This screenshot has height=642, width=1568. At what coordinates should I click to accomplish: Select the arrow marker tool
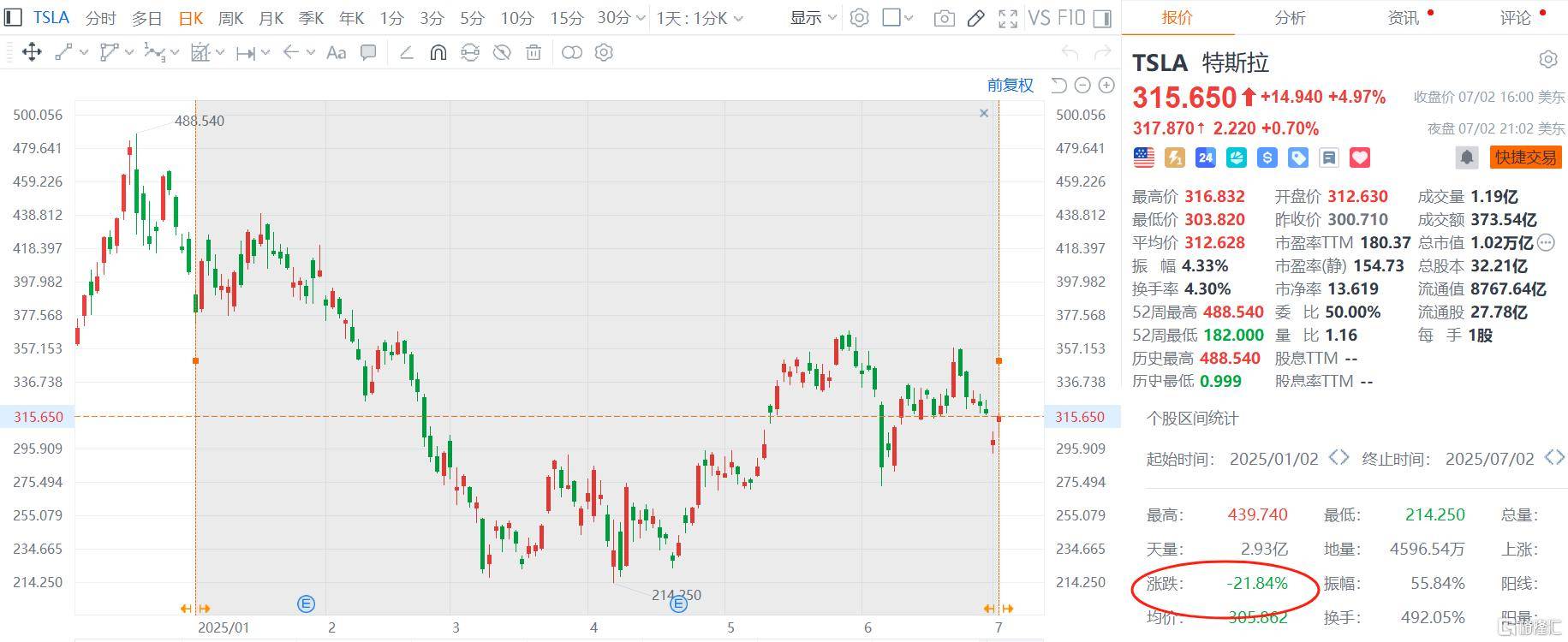291,53
